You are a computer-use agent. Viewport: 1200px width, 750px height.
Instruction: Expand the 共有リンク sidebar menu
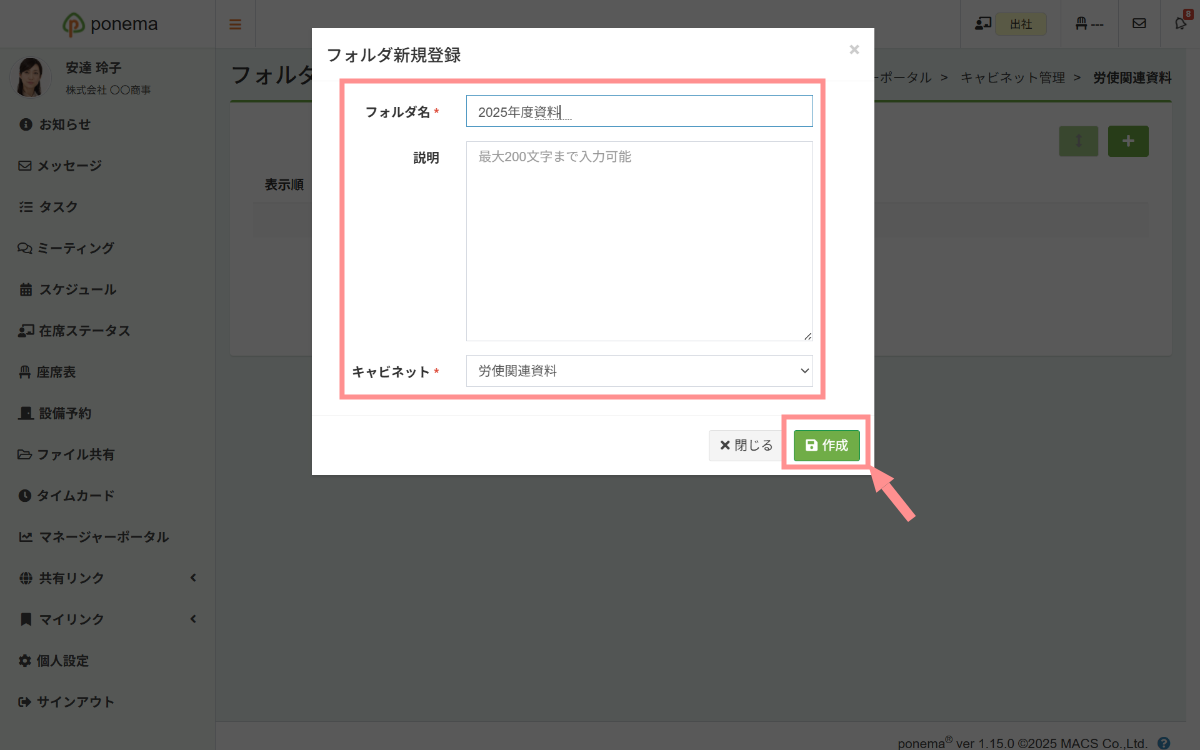(107, 578)
